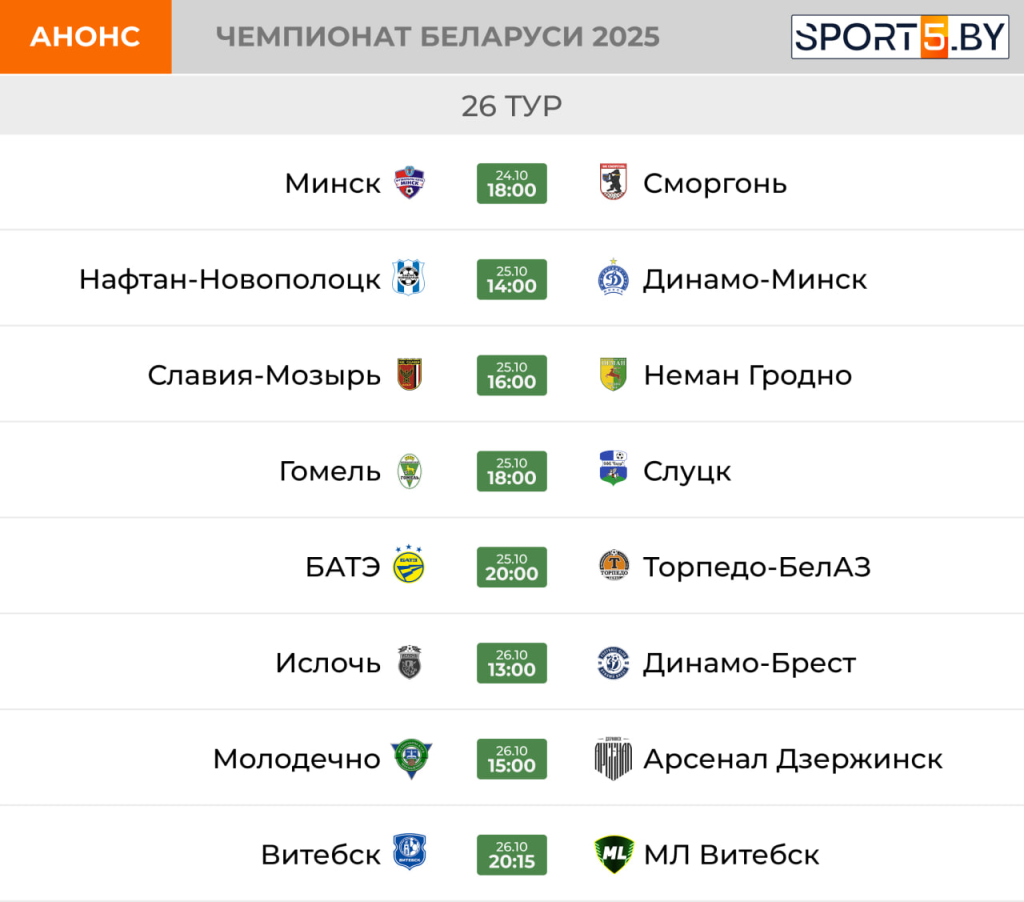
Task: Open the Slavia-Mozyr team emblem
Action: pos(409,375)
